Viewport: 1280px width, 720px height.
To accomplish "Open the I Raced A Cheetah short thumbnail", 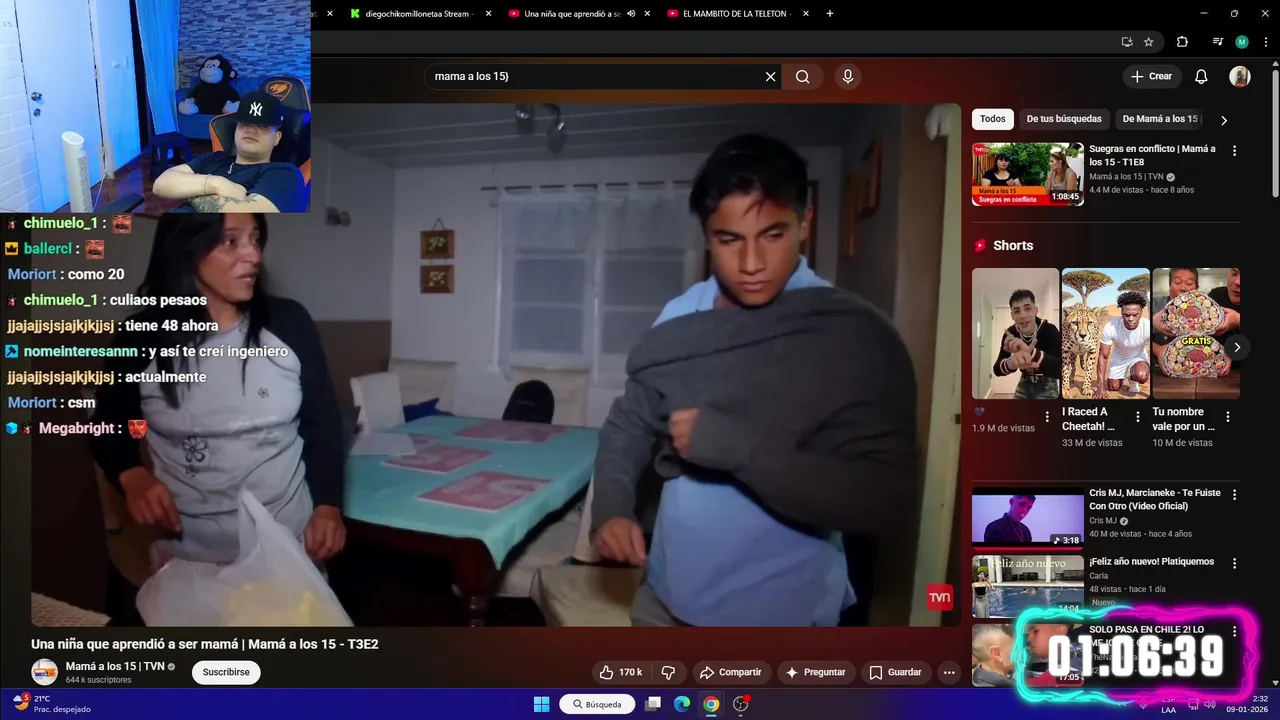I will 1106,333.
